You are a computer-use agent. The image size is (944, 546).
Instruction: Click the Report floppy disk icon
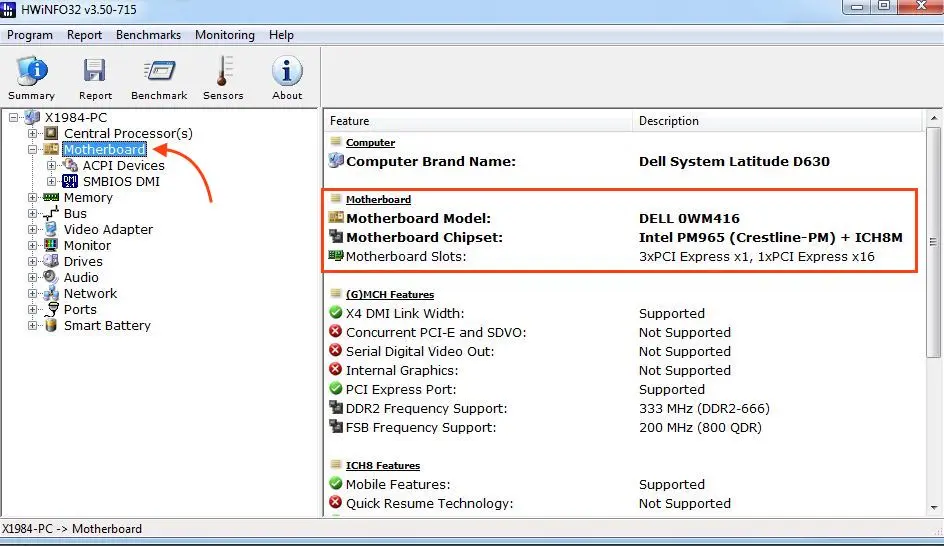(x=95, y=71)
